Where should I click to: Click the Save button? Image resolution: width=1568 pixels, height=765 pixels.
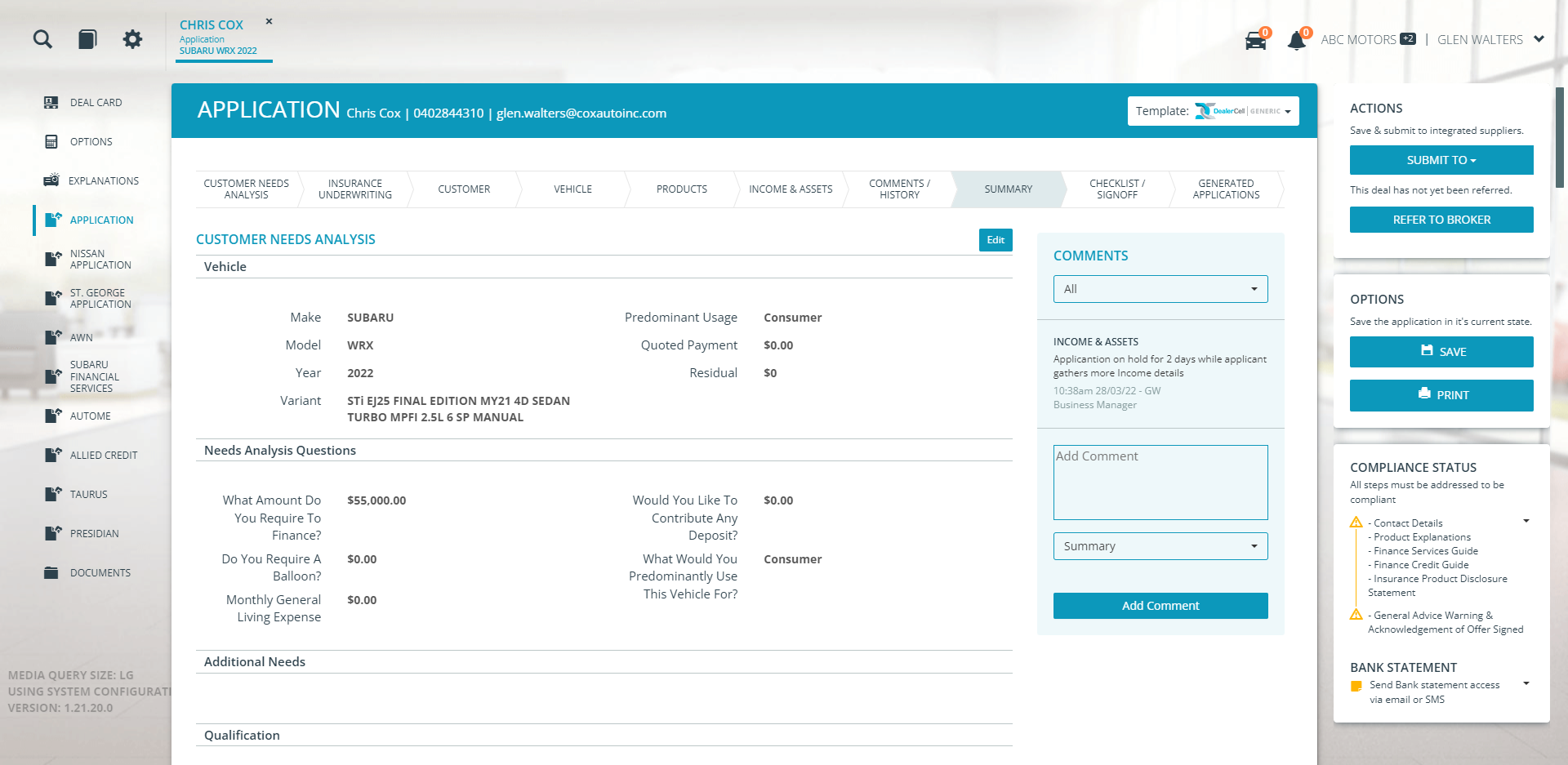click(1441, 352)
